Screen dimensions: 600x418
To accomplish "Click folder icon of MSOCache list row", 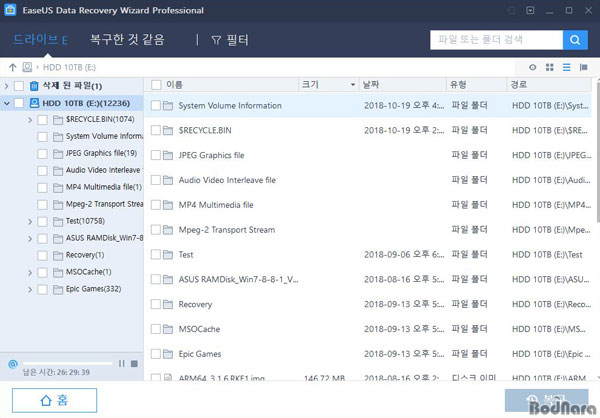I will click(x=168, y=329).
